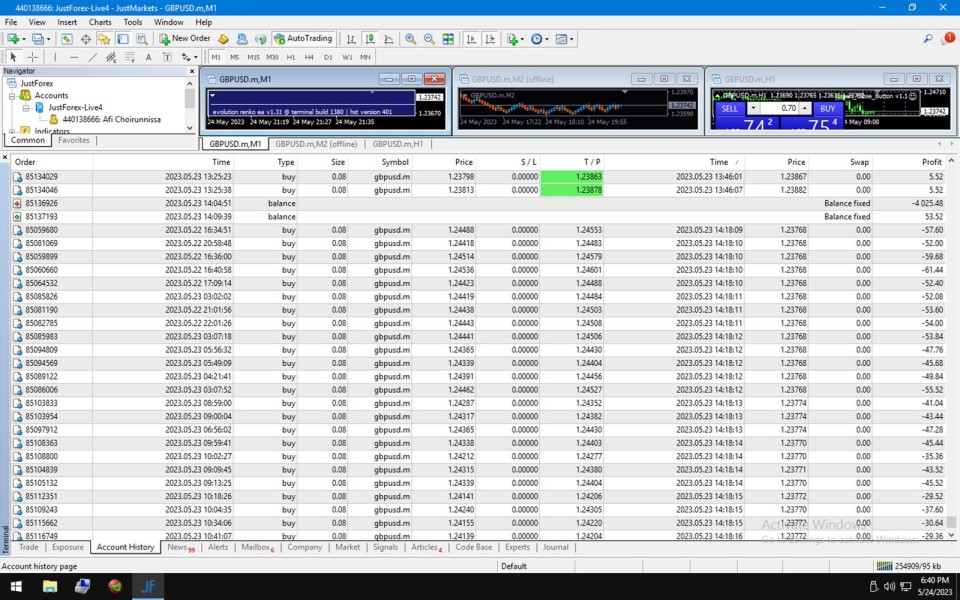Select the Crosshair tool
This screenshot has height=600, width=960.
tap(33, 57)
